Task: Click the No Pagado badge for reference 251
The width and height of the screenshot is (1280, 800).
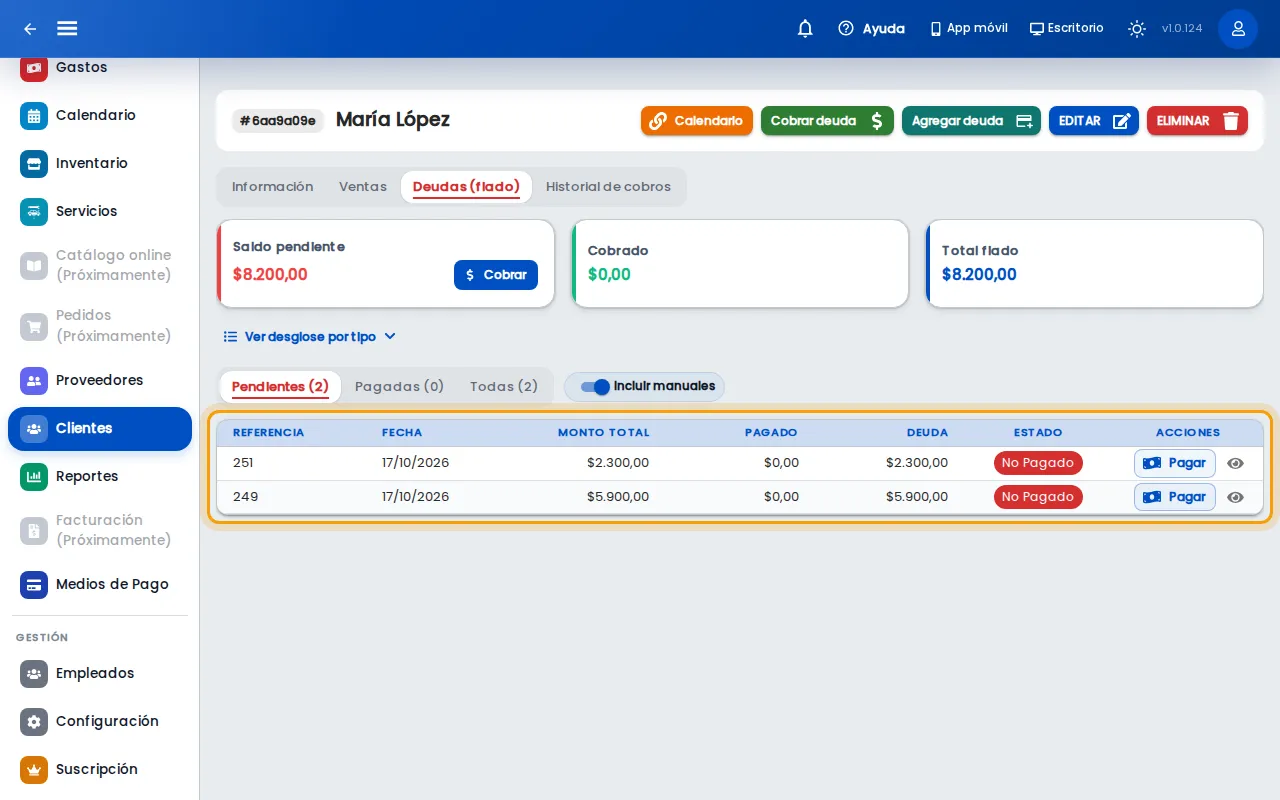Action: pos(1038,464)
